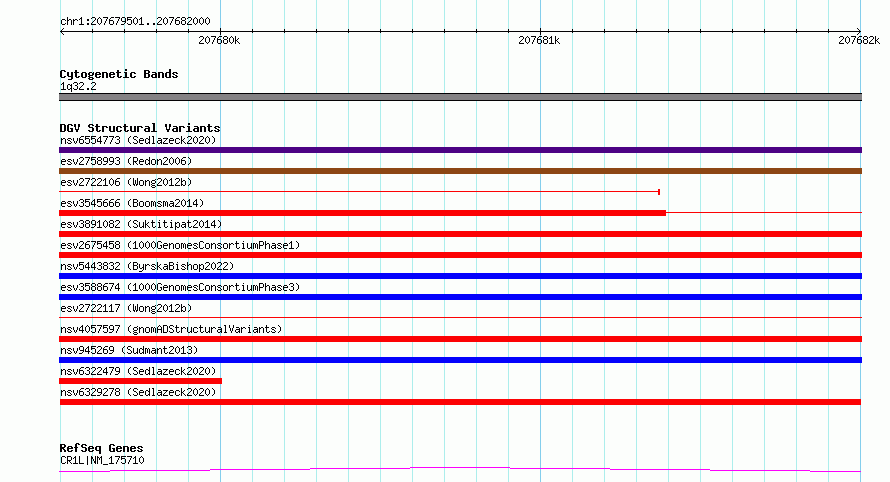The width and height of the screenshot is (890, 482).
Task: Click the red nsv4057597 variant bar
Action: (x=460, y=339)
